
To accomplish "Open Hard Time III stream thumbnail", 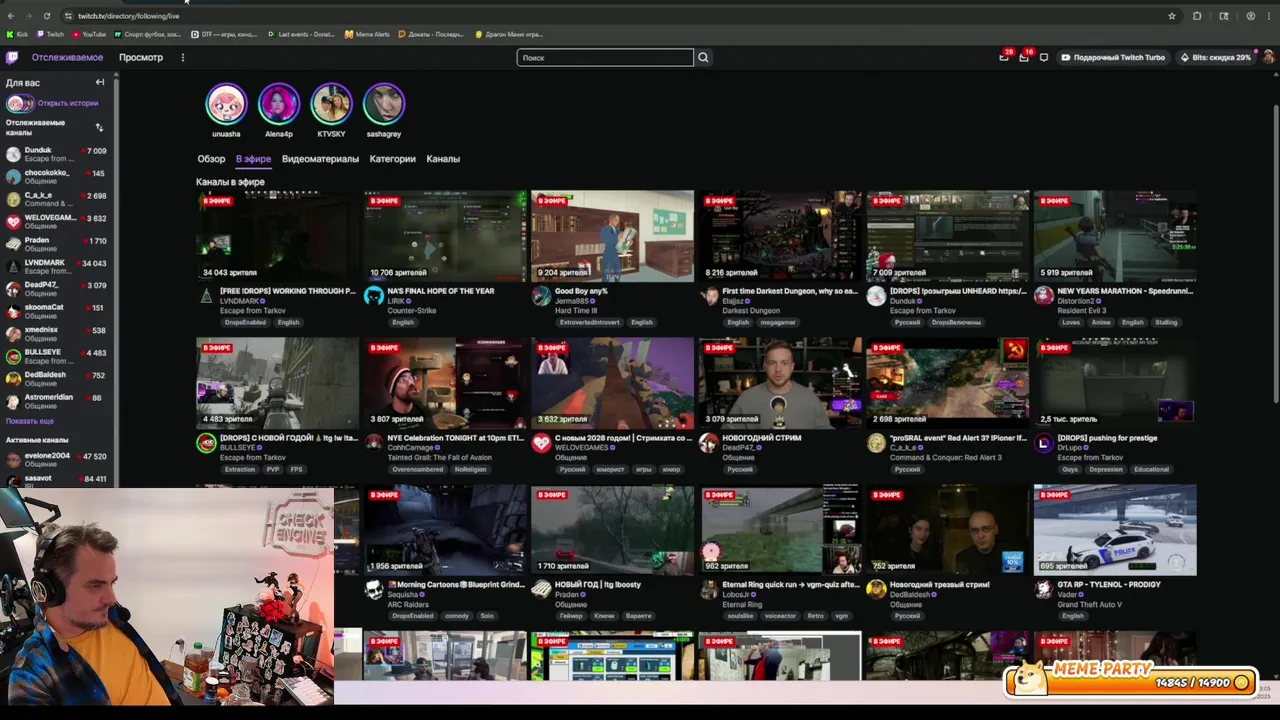I will coord(612,236).
